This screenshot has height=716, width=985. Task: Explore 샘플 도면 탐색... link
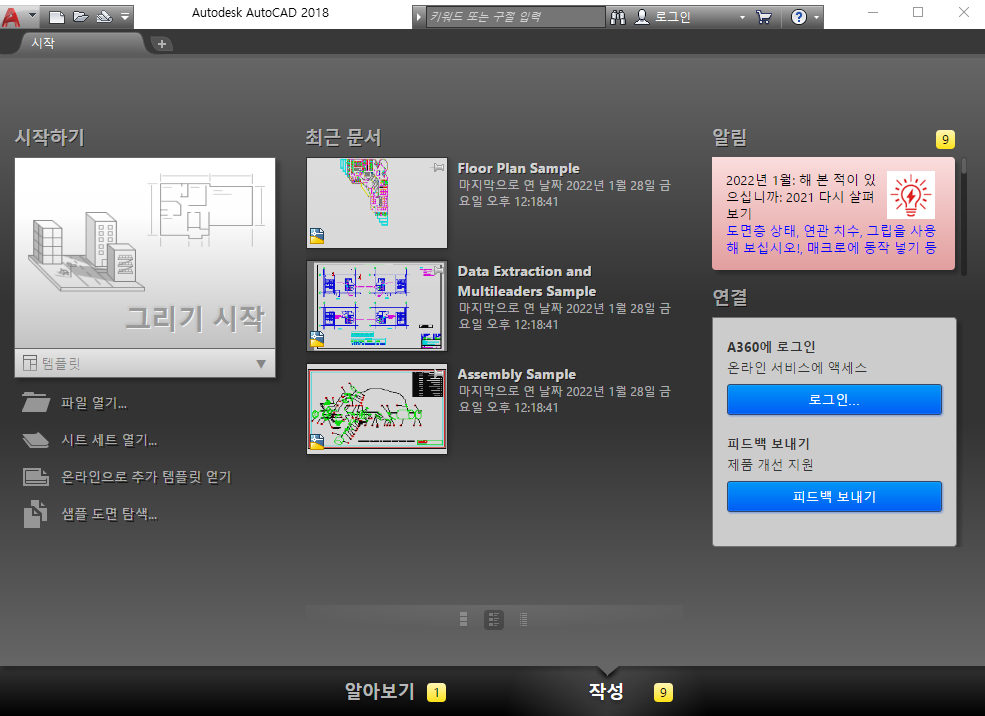pos(109,514)
